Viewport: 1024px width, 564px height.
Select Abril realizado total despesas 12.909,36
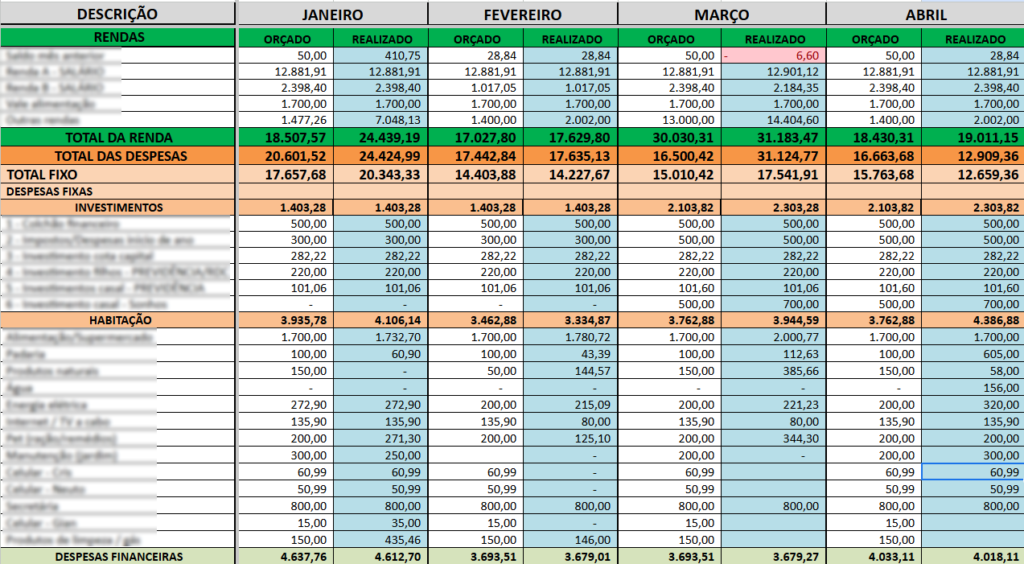pyautogui.click(x=971, y=155)
